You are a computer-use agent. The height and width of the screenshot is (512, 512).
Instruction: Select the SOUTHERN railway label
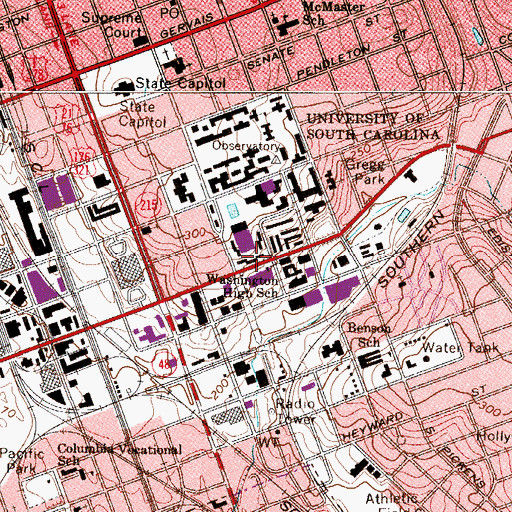point(411,249)
